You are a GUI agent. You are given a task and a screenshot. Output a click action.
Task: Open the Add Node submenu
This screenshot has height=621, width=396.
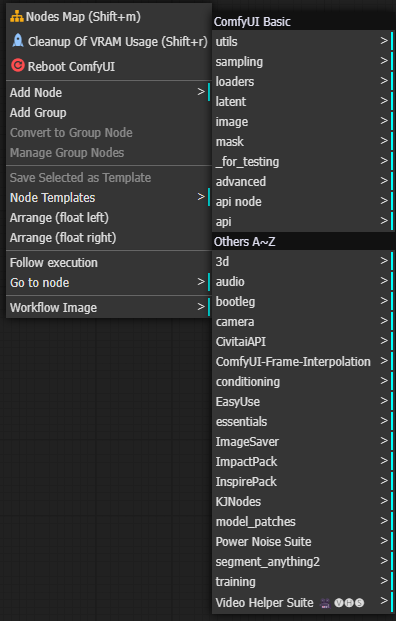(x=109, y=93)
